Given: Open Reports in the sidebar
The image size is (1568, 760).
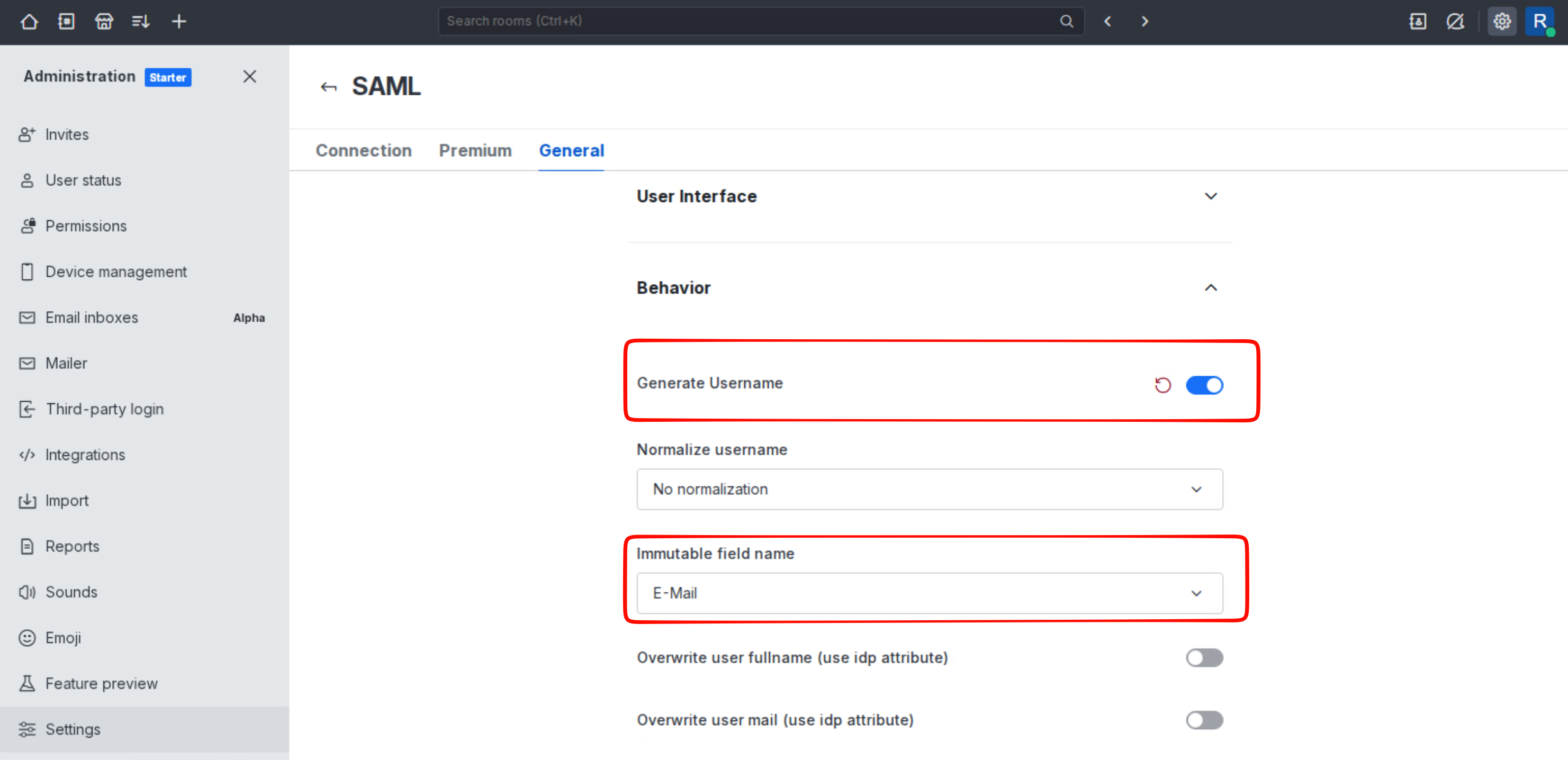Looking at the screenshot, I should click(145, 546).
